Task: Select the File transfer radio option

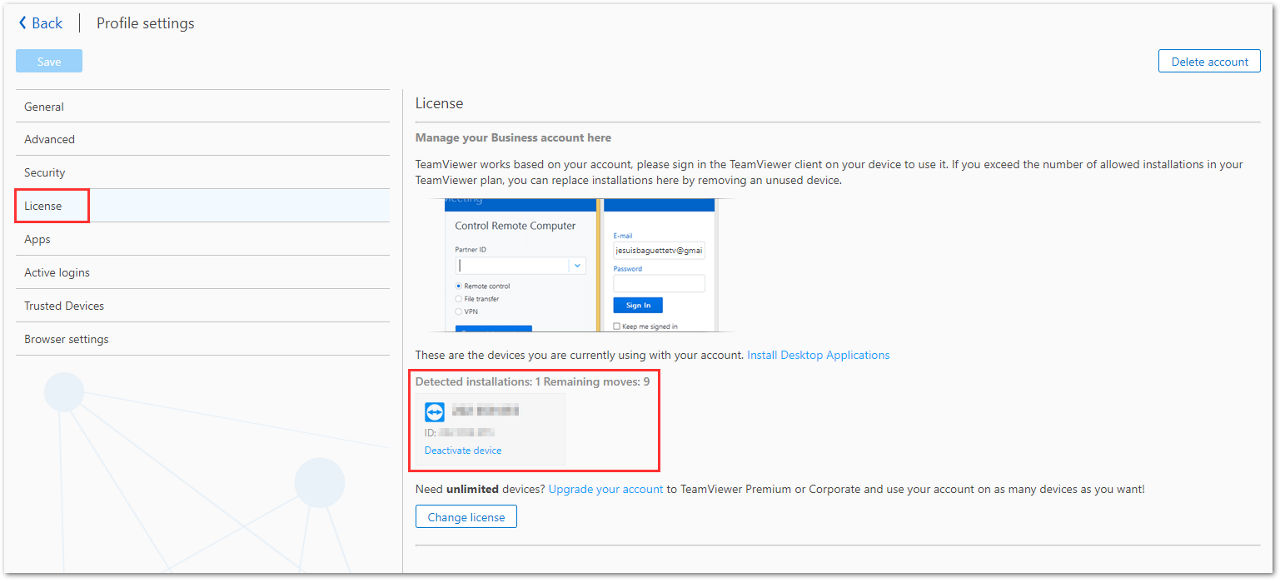Action: pos(459,299)
